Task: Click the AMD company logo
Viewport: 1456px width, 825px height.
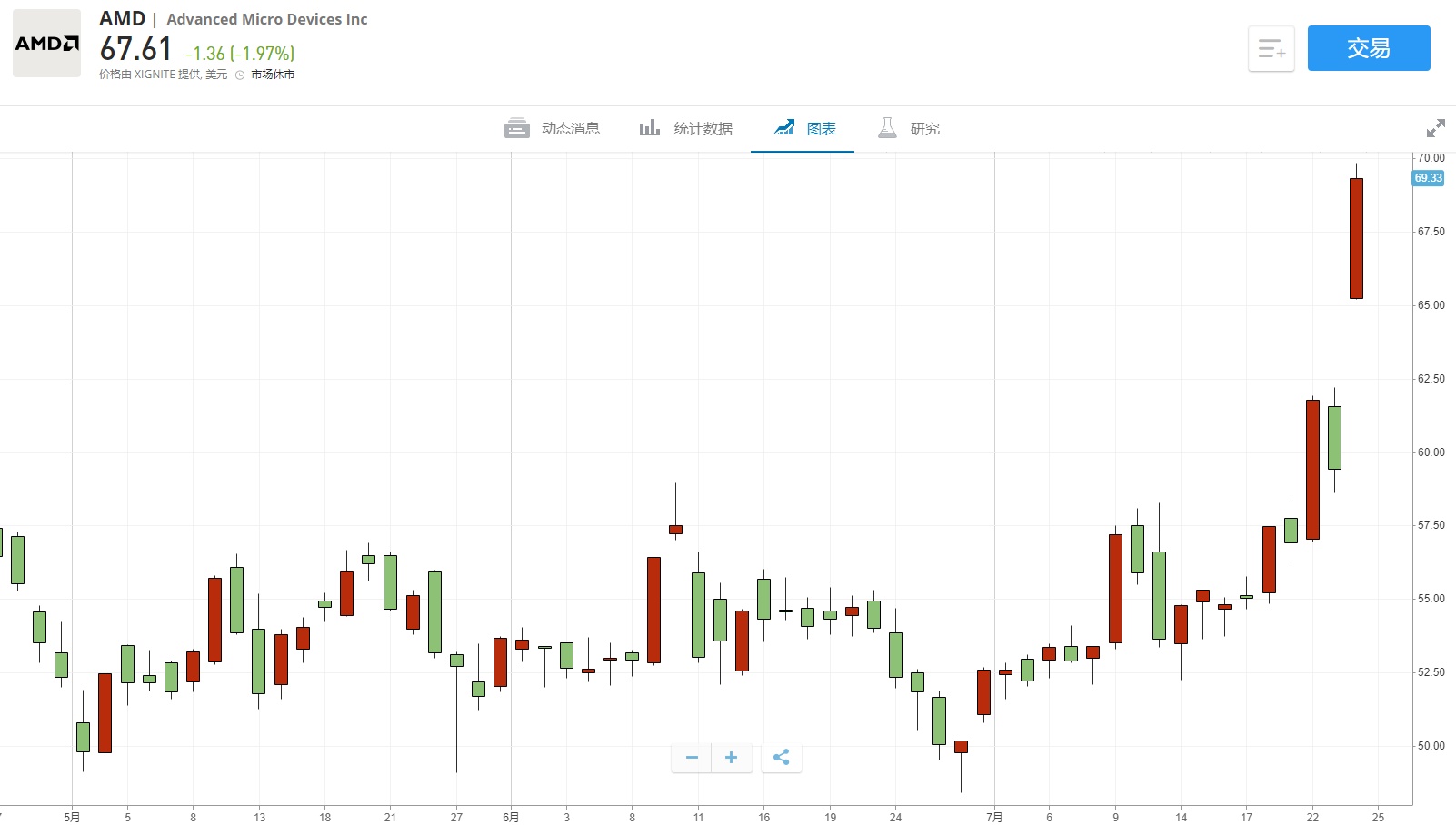Action: tap(46, 44)
